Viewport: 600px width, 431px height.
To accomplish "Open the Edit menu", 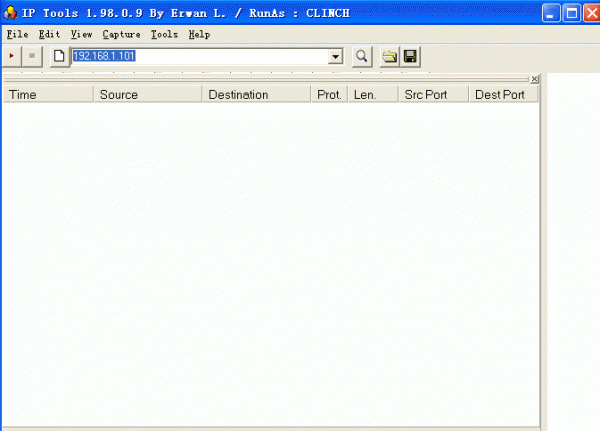I will 49,34.
